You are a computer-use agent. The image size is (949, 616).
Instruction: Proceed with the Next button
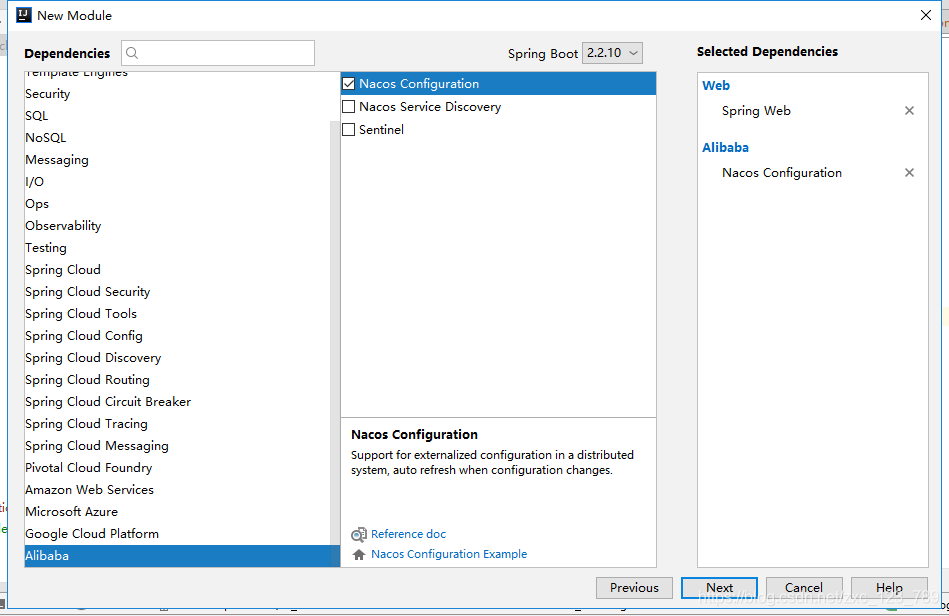tap(719, 588)
